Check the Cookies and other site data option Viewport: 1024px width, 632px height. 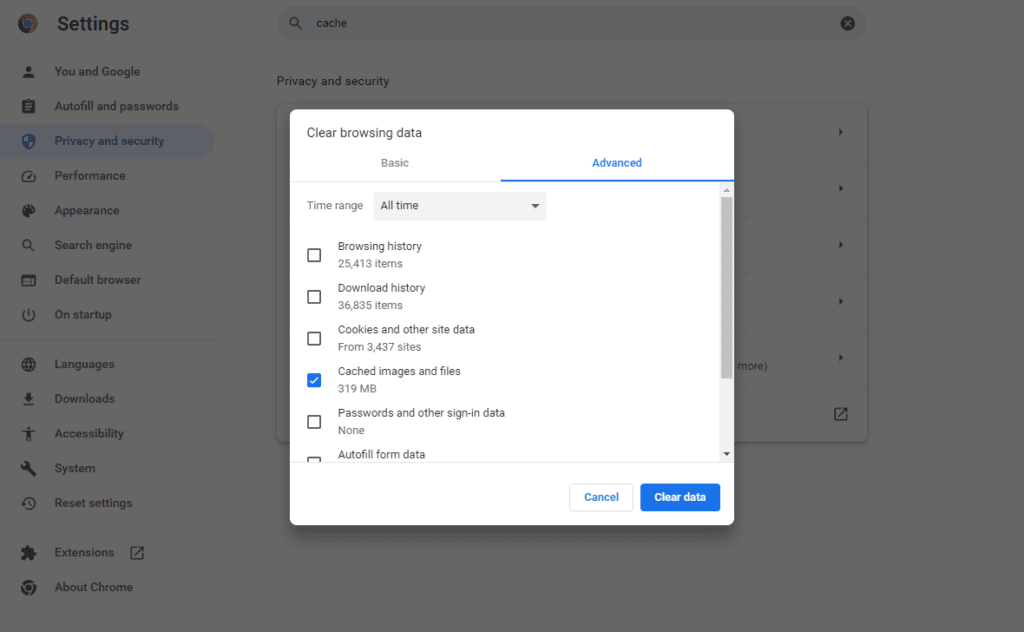tap(314, 338)
